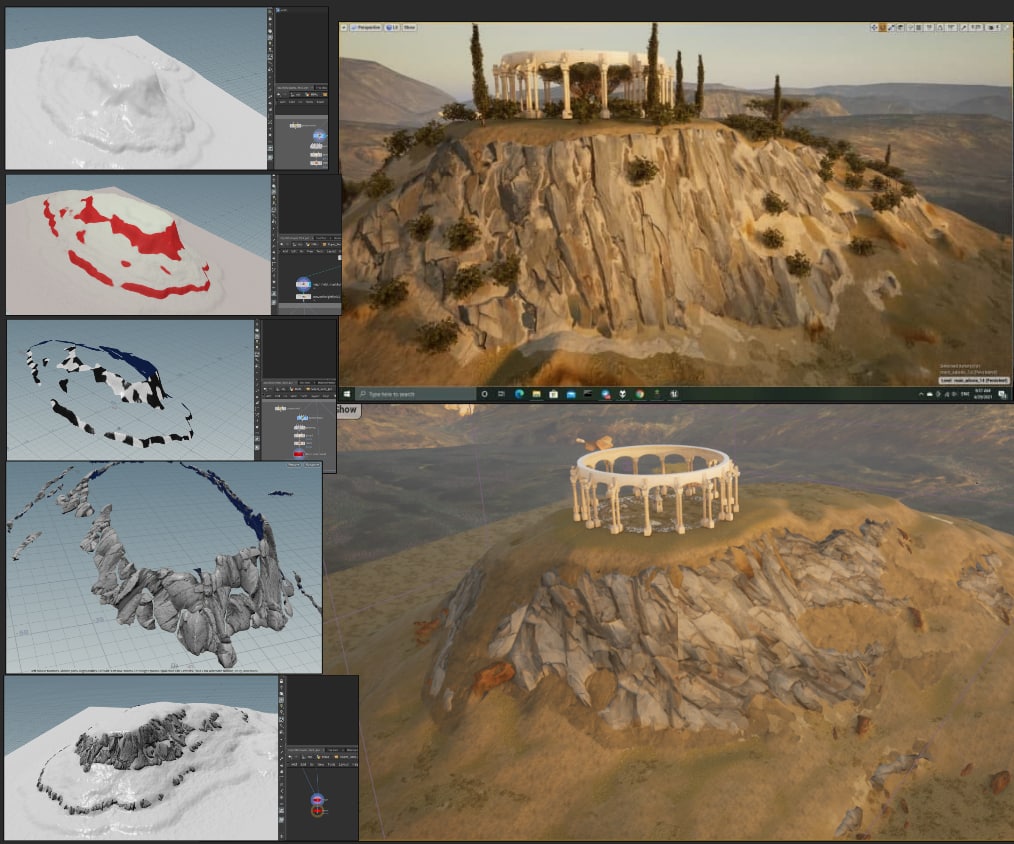Open the Show menu in the viewport
1014x844 pixels.
tap(409, 27)
